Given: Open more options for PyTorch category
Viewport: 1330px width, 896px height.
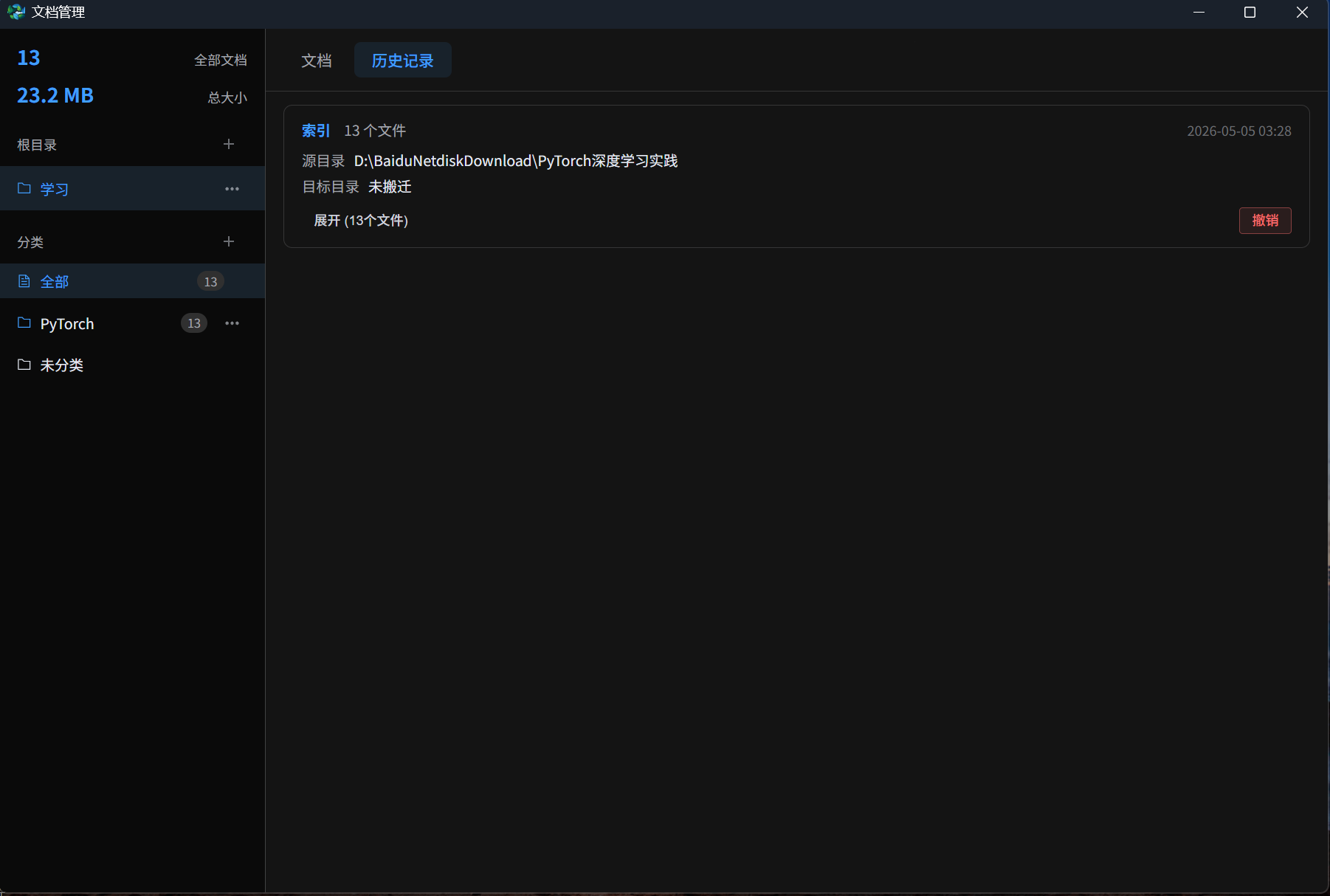Looking at the screenshot, I should [x=232, y=323].
